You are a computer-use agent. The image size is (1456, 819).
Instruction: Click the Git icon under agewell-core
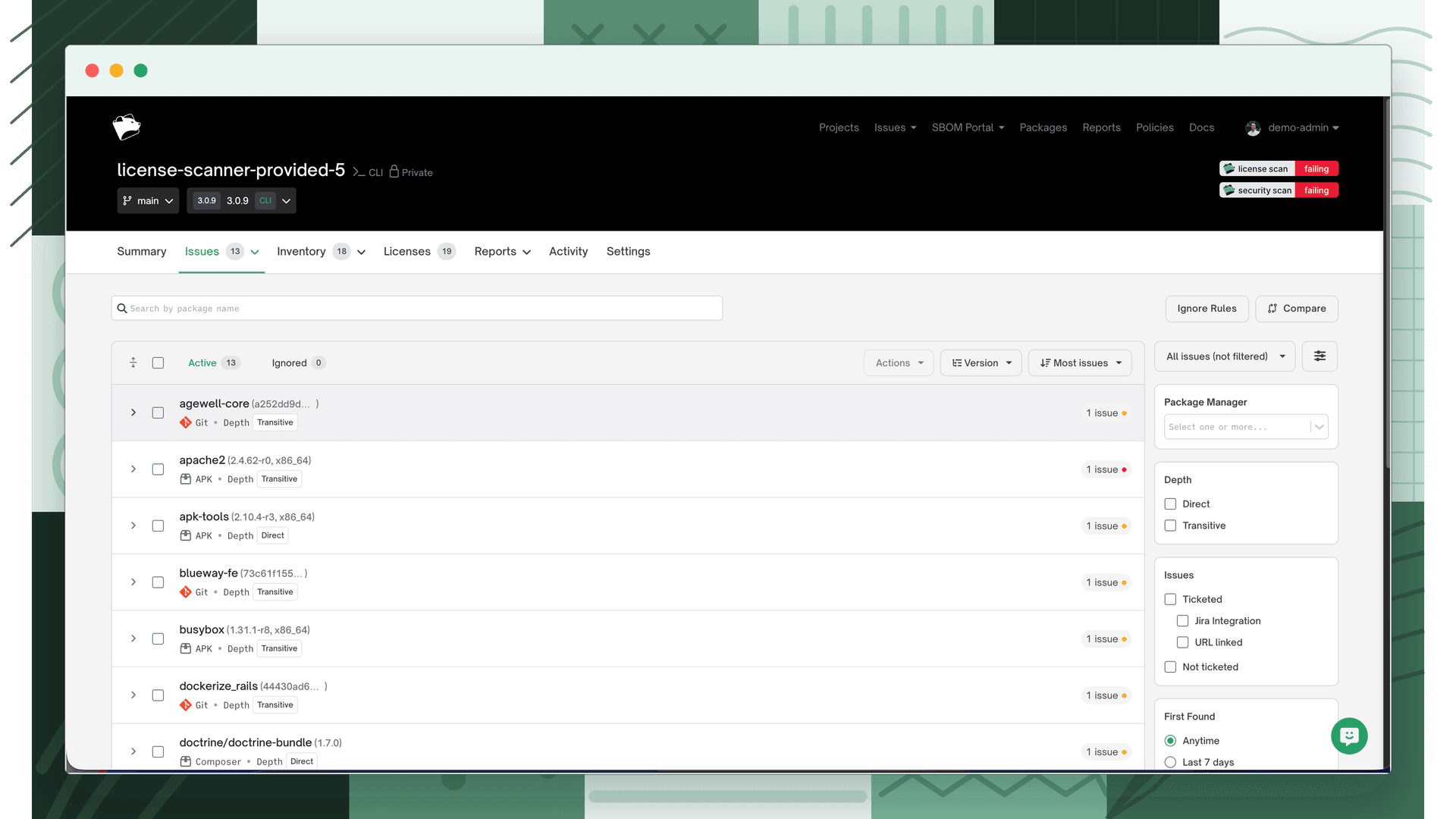point(186,422)
